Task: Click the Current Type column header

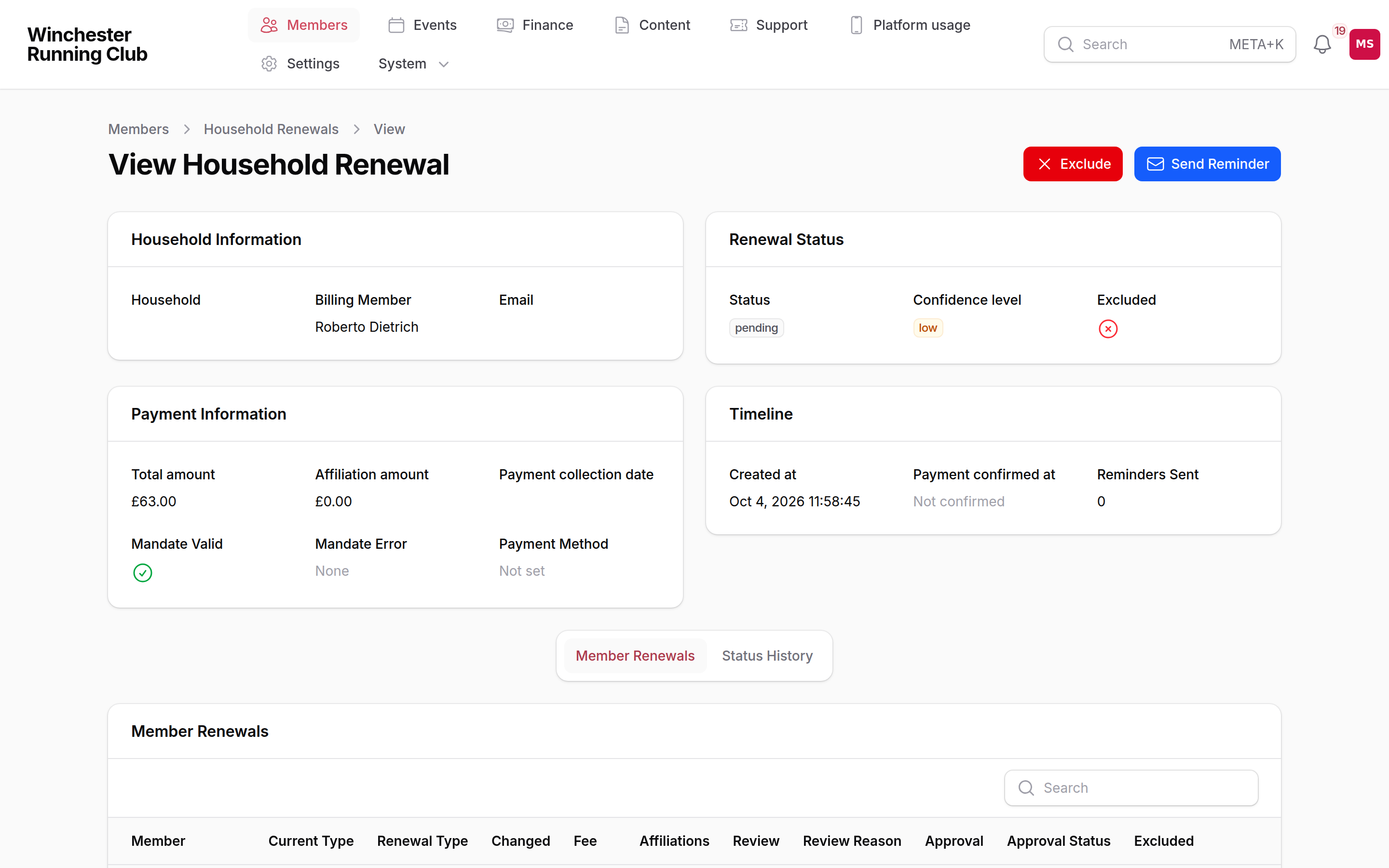Action: (311, 841)
